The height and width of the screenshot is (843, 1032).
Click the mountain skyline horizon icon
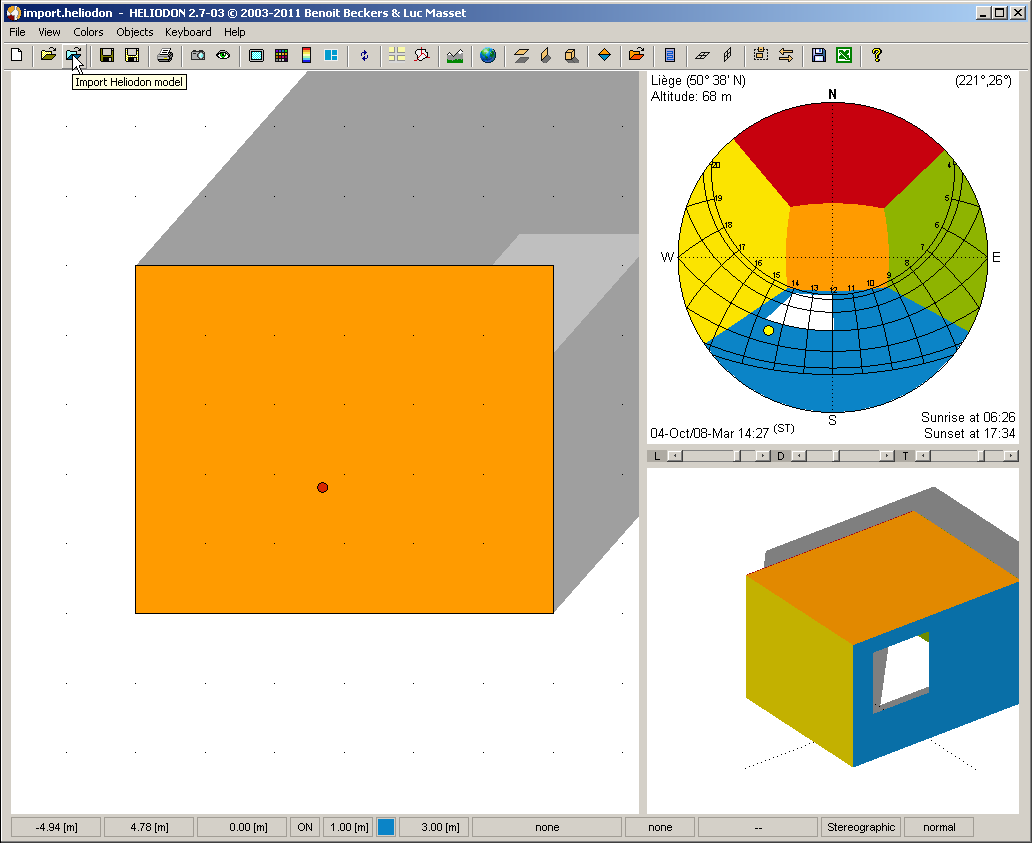pyautogui.click(x=455, y=55)
